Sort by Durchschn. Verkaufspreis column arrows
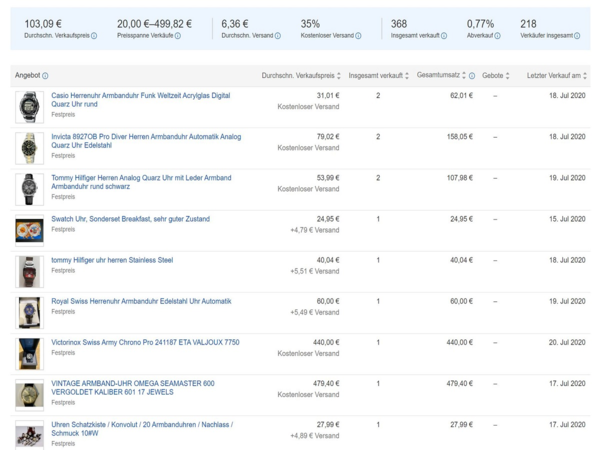Viewport: 600px width, 450px height. click(x=339, y=76)
